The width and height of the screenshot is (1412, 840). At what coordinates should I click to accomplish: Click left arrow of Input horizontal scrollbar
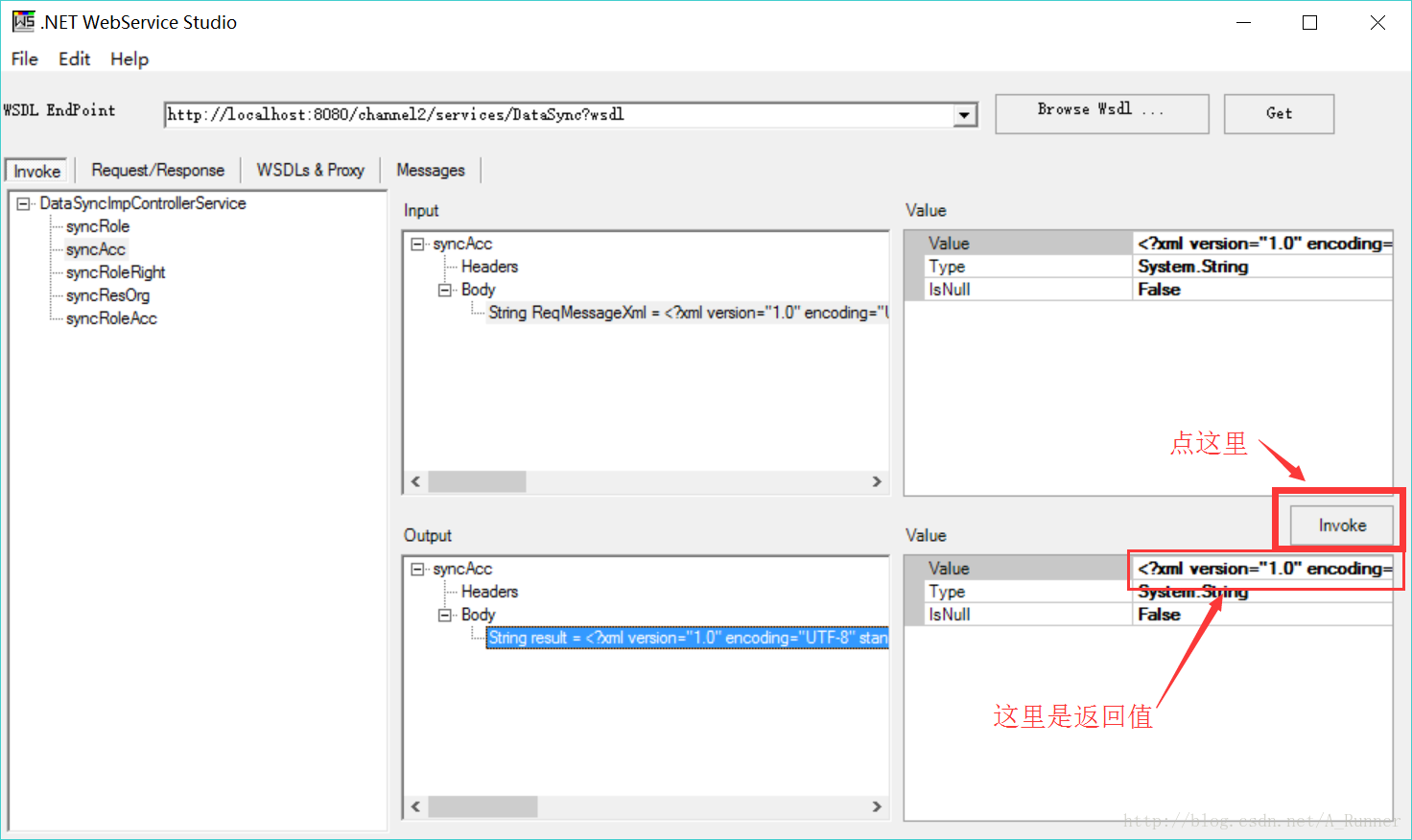[415, 481]
